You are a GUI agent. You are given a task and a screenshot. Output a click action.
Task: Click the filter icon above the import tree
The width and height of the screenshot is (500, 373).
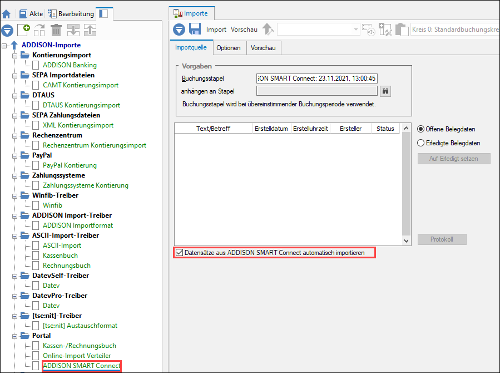pyautogui.click(x=7, y=30)
